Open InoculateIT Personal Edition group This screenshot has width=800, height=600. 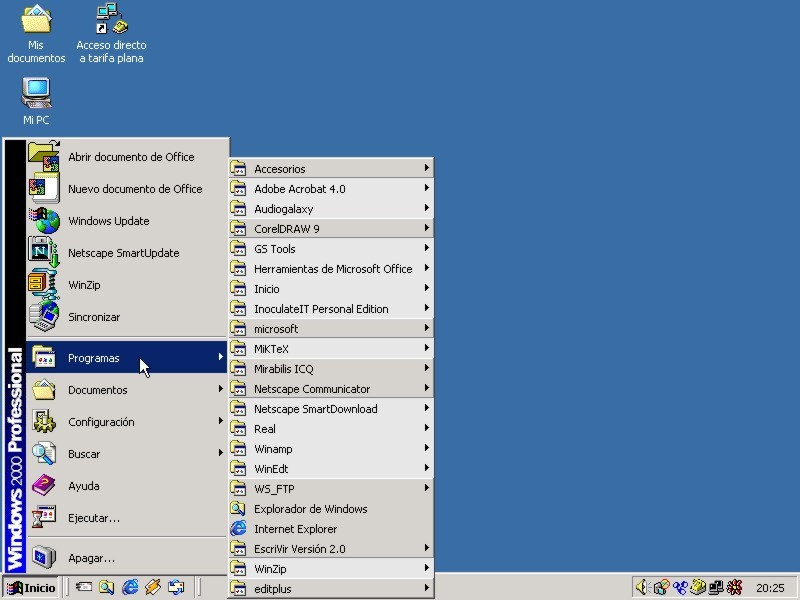[331, 309]
